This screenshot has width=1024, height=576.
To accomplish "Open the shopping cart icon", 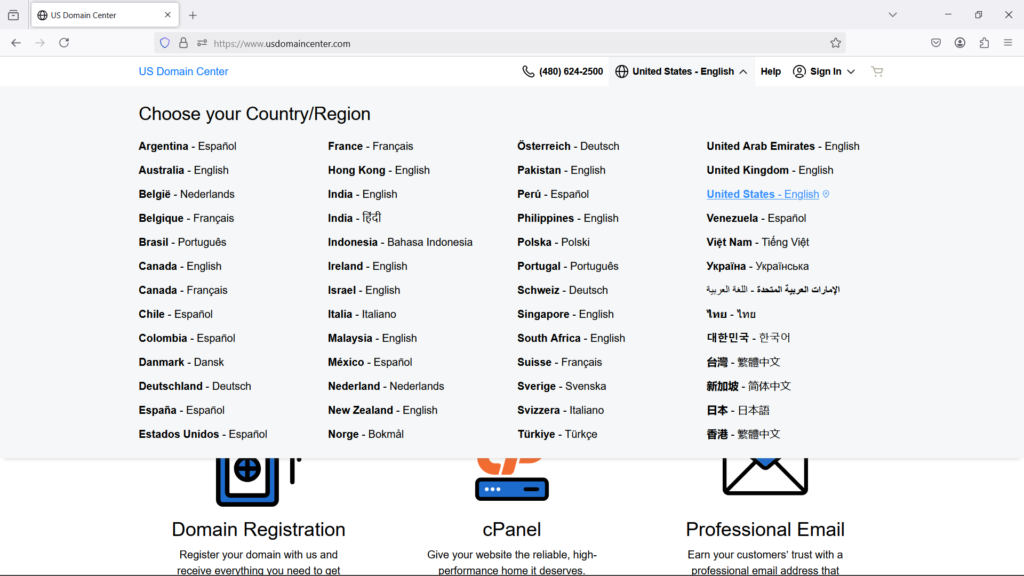I will pos(877,71).
